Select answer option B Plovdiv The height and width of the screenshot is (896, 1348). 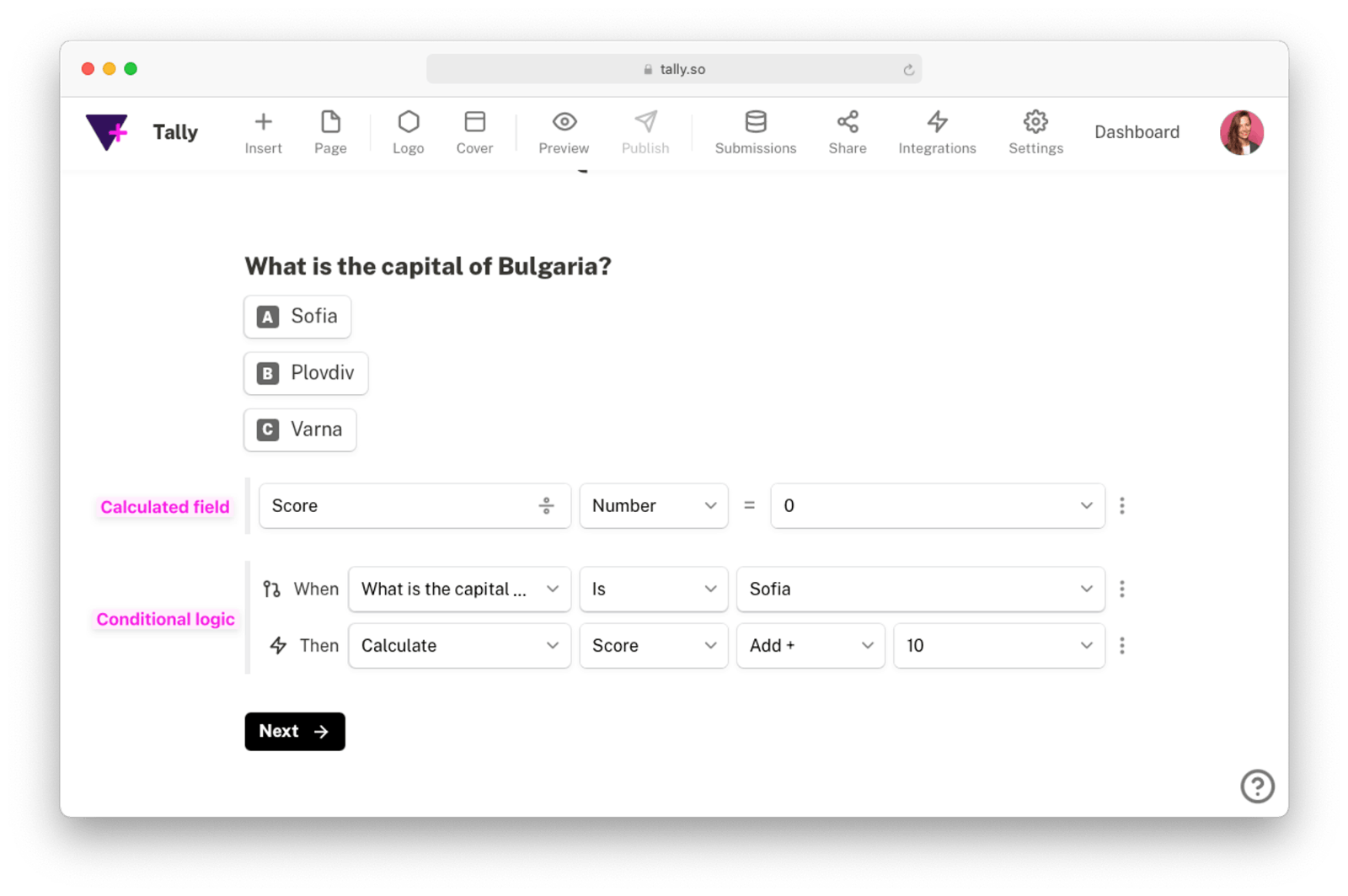coord(306,373)
